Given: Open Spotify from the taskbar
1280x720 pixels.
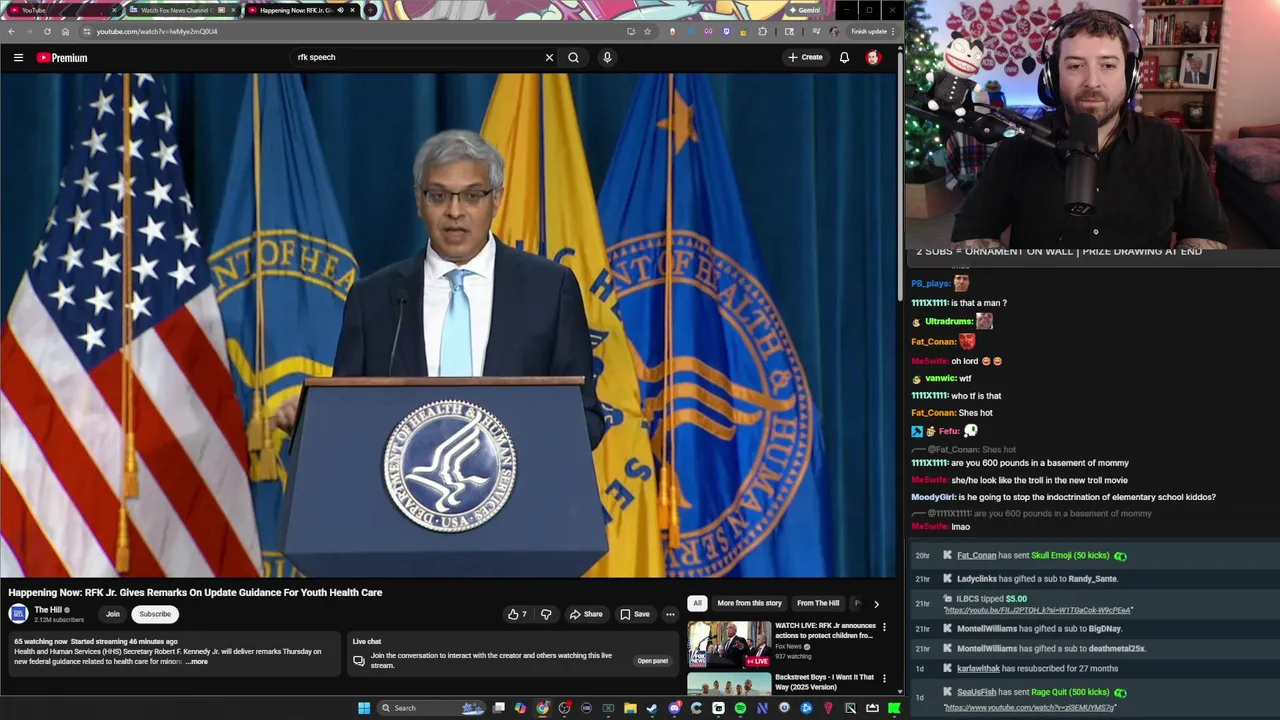Looking at the screenshot, I should pyautogui.click(x=740, y=708).
